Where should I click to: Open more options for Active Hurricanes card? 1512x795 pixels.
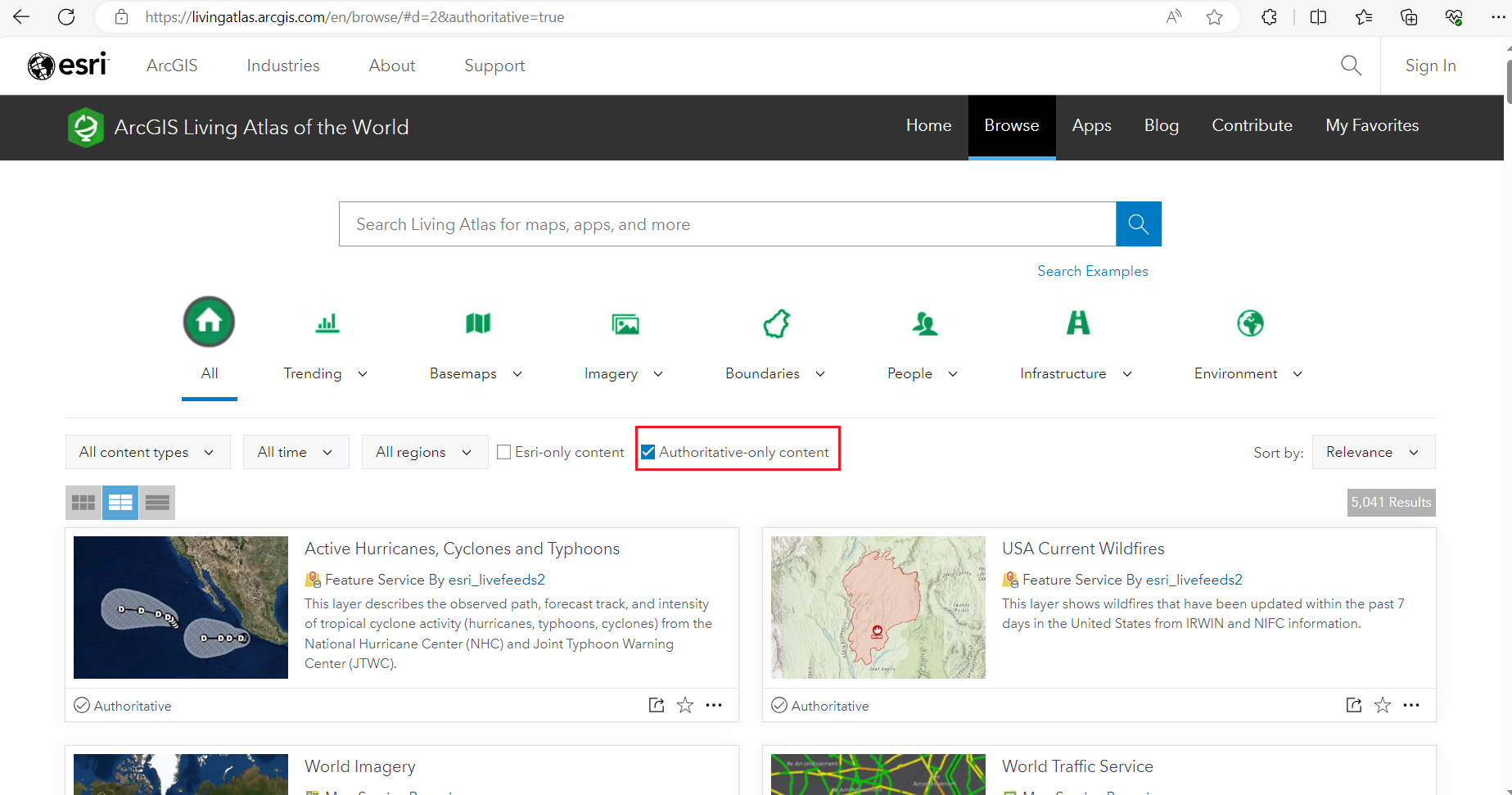(x=714, y=705)
